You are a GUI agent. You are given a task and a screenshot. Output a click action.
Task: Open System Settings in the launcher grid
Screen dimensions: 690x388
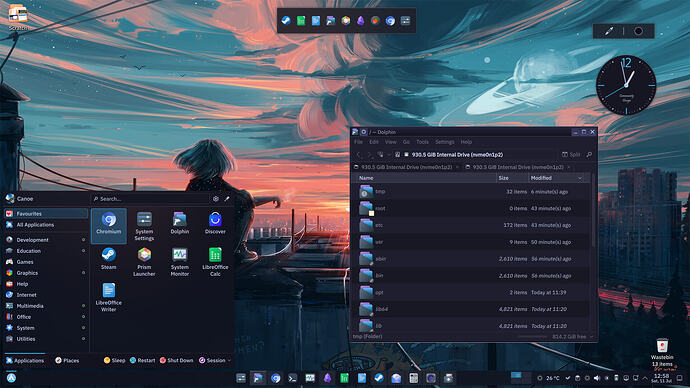(144, 226)
